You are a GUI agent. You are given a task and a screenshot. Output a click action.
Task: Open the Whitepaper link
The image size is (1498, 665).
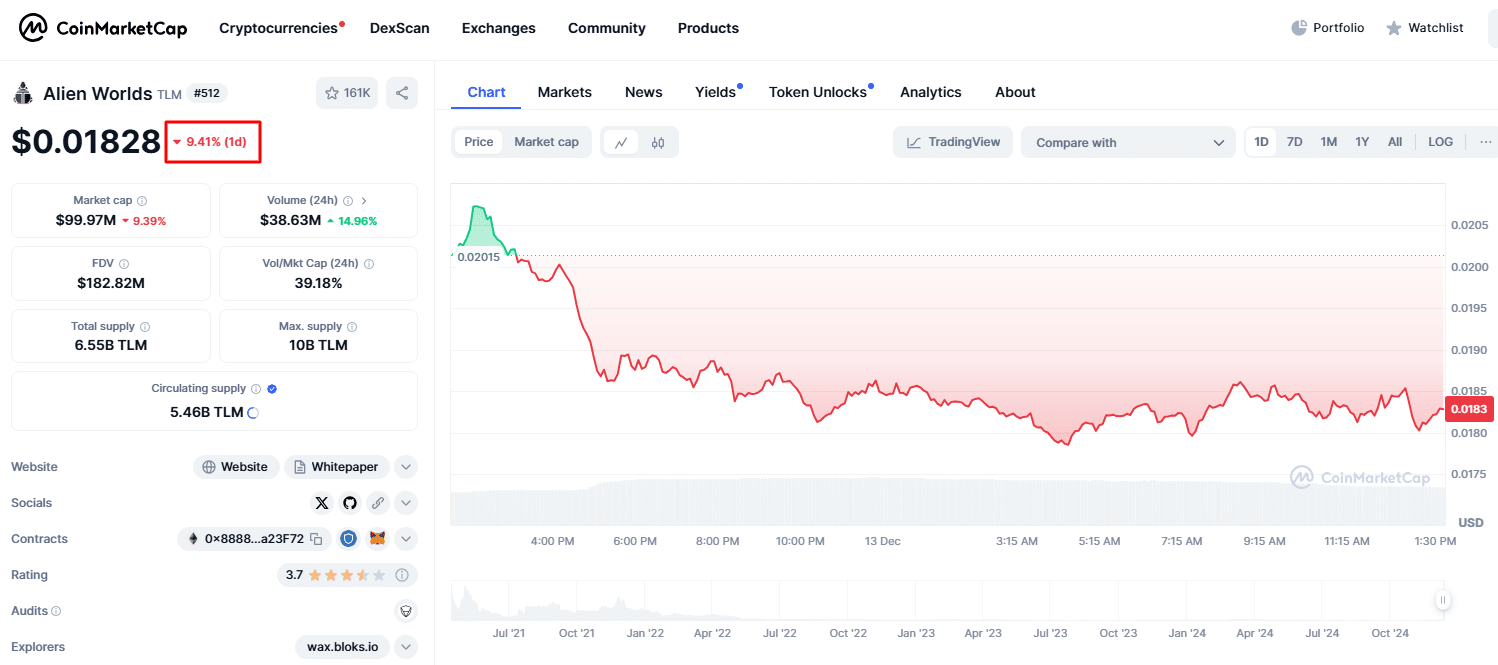click(x=337, y=467)
